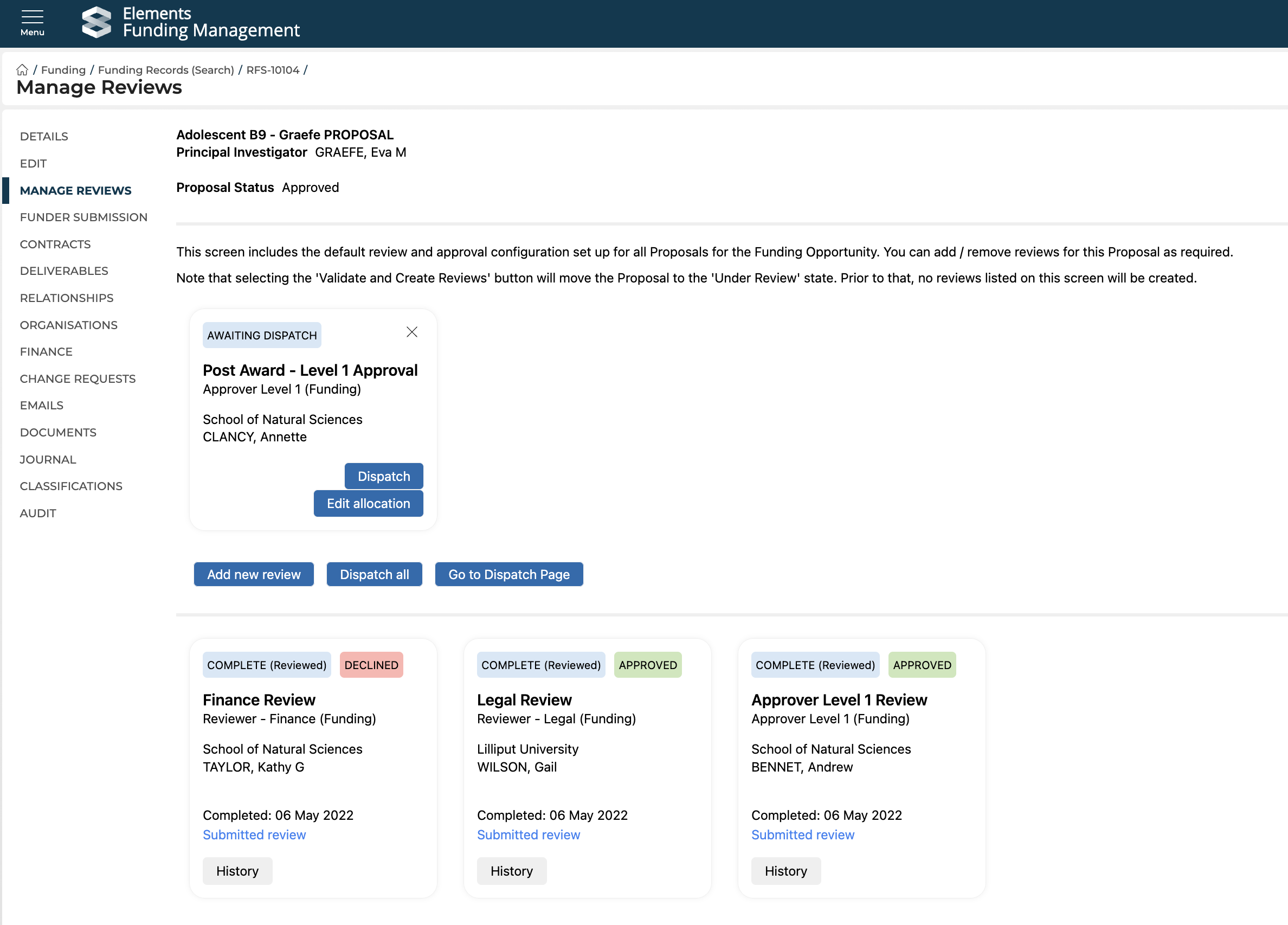Open the hamburger Menu icon
1288x925 pixels.
(32, 23)
